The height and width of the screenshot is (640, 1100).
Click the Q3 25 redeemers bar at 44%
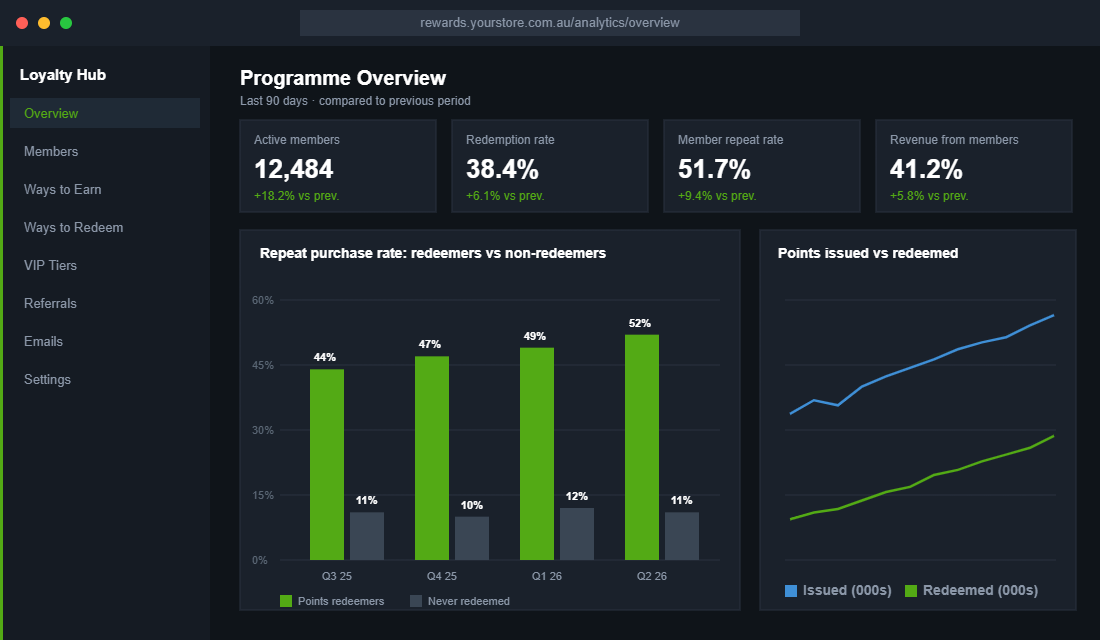pyautogui.click(x=327, y=465)
